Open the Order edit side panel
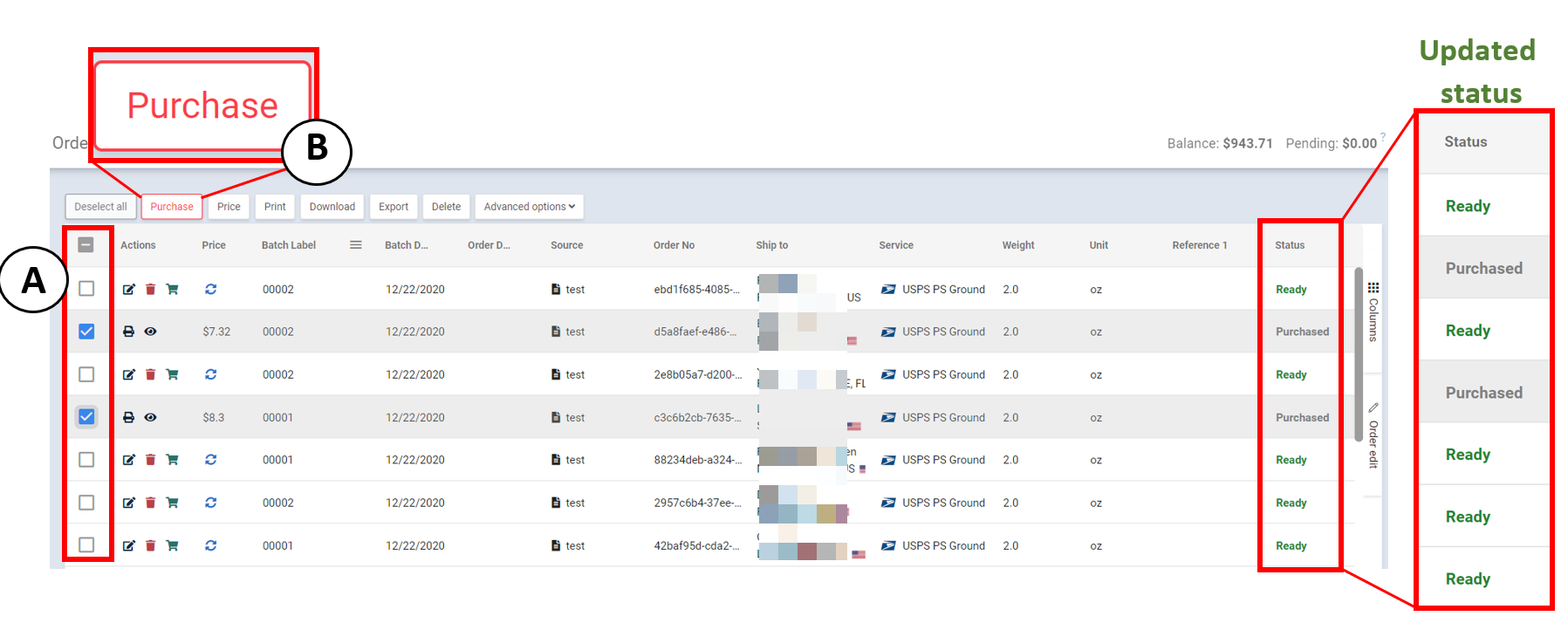The width and height of the screenshot is (1568, 623). (x=1373, y=435)
